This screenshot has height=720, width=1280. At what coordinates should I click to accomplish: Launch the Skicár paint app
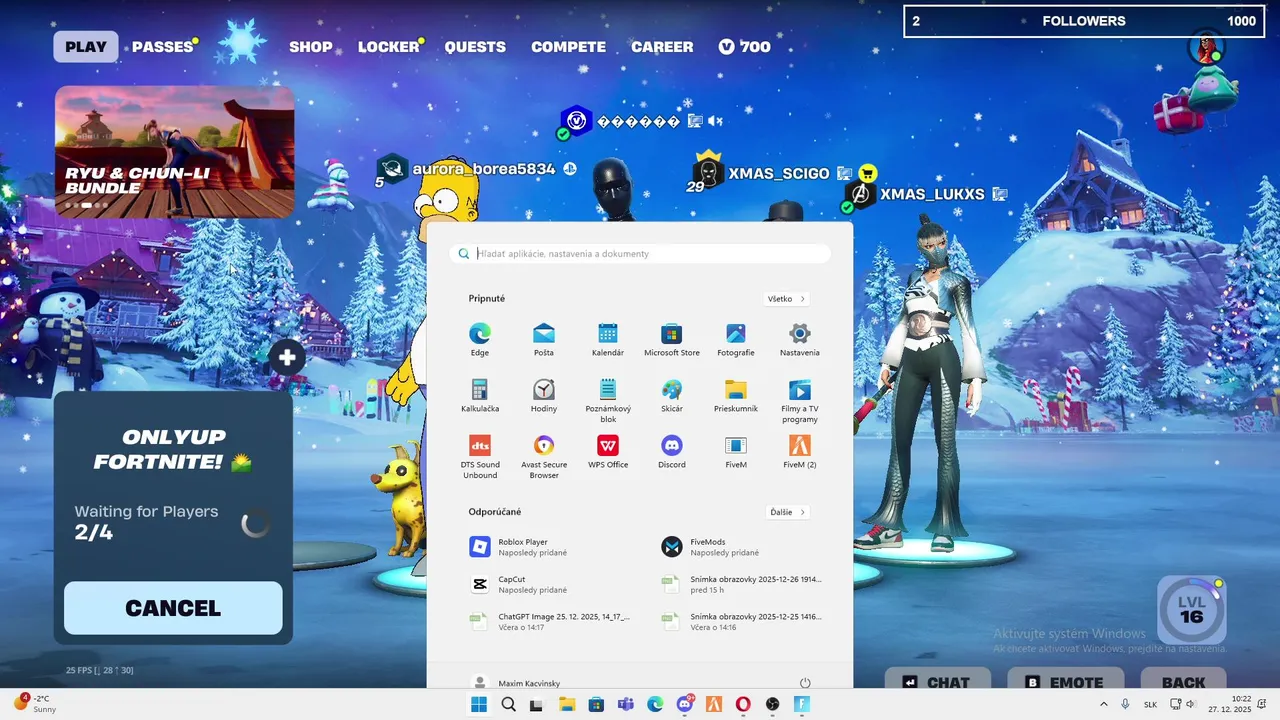672,395
